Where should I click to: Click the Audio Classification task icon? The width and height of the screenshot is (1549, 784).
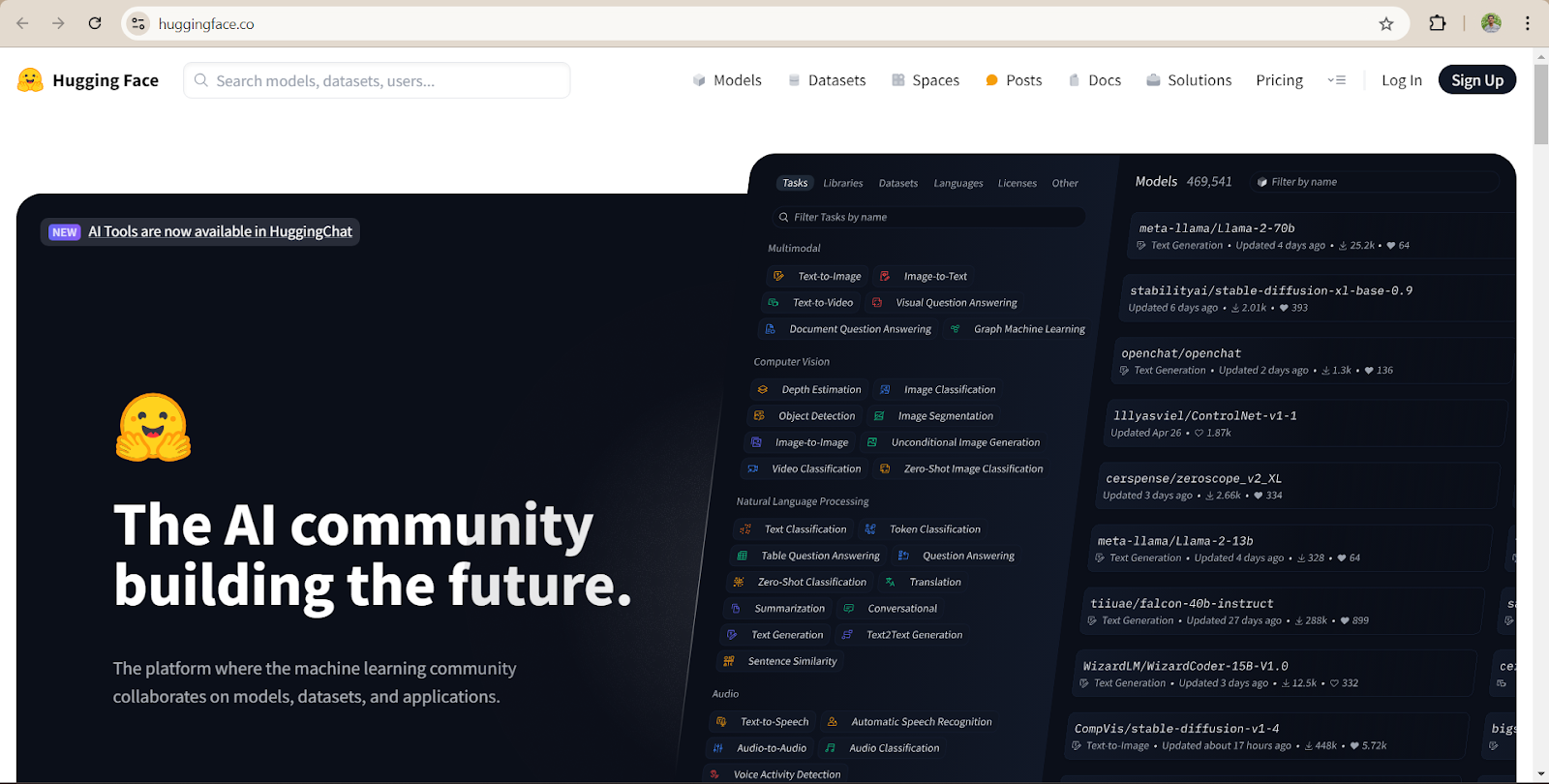pyautogui.click(x=830, y=747)
